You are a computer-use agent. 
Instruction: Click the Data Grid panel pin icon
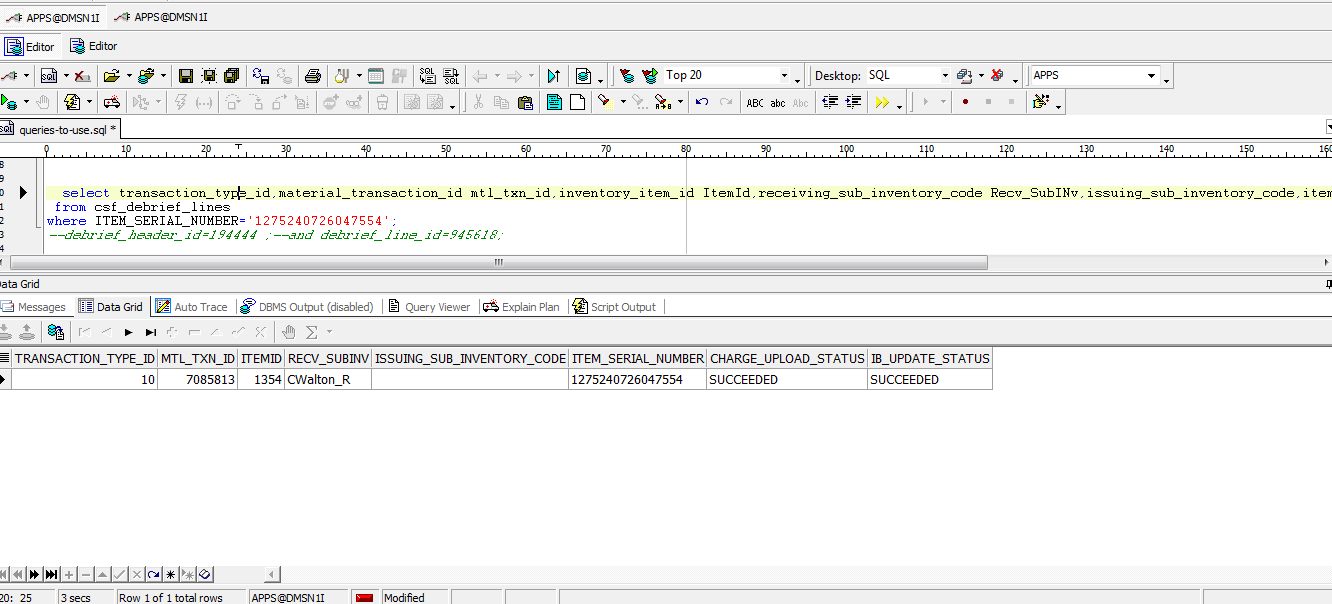[x=1327, y=285]
